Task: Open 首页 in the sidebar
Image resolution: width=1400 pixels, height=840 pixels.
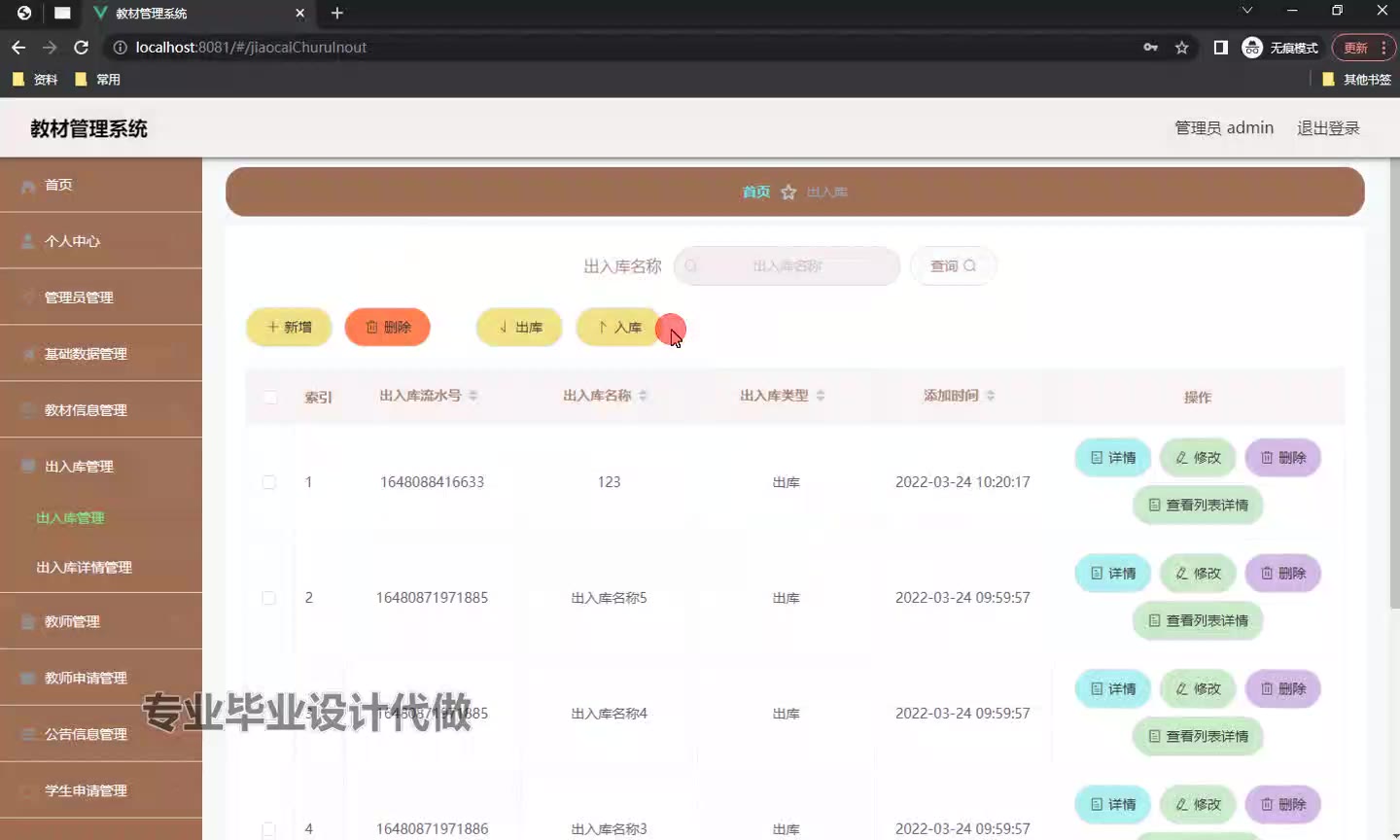Action: coord(101,185)
